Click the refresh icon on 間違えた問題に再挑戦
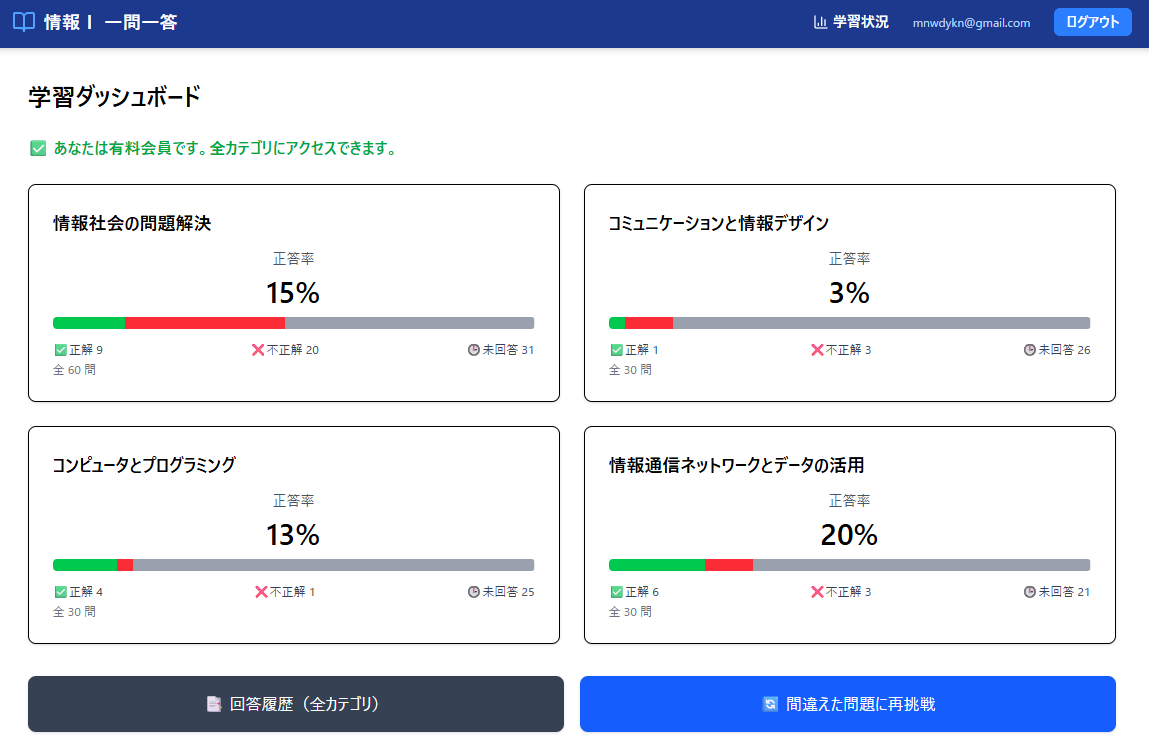The image size is (1149, 744). [770, 704]
